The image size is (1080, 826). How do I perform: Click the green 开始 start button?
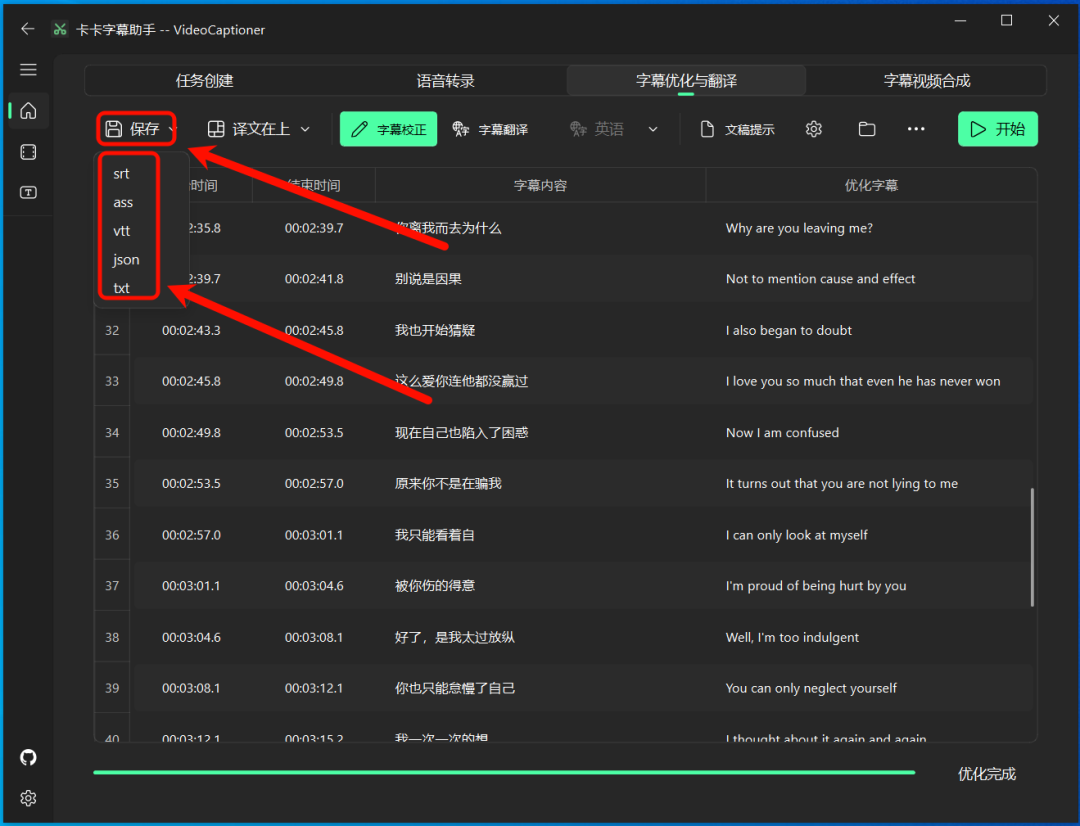[997, 129]
